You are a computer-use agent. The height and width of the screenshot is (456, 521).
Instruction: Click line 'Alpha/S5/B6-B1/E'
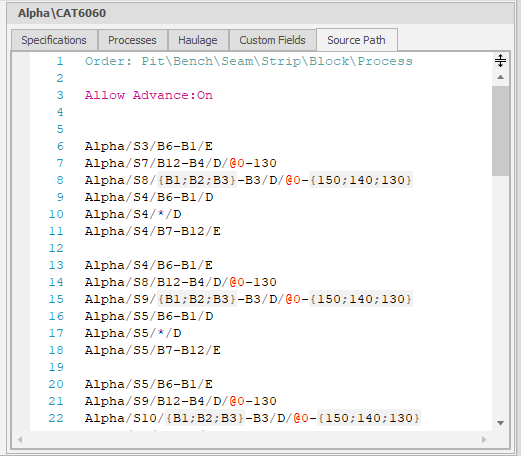(149, 384)
